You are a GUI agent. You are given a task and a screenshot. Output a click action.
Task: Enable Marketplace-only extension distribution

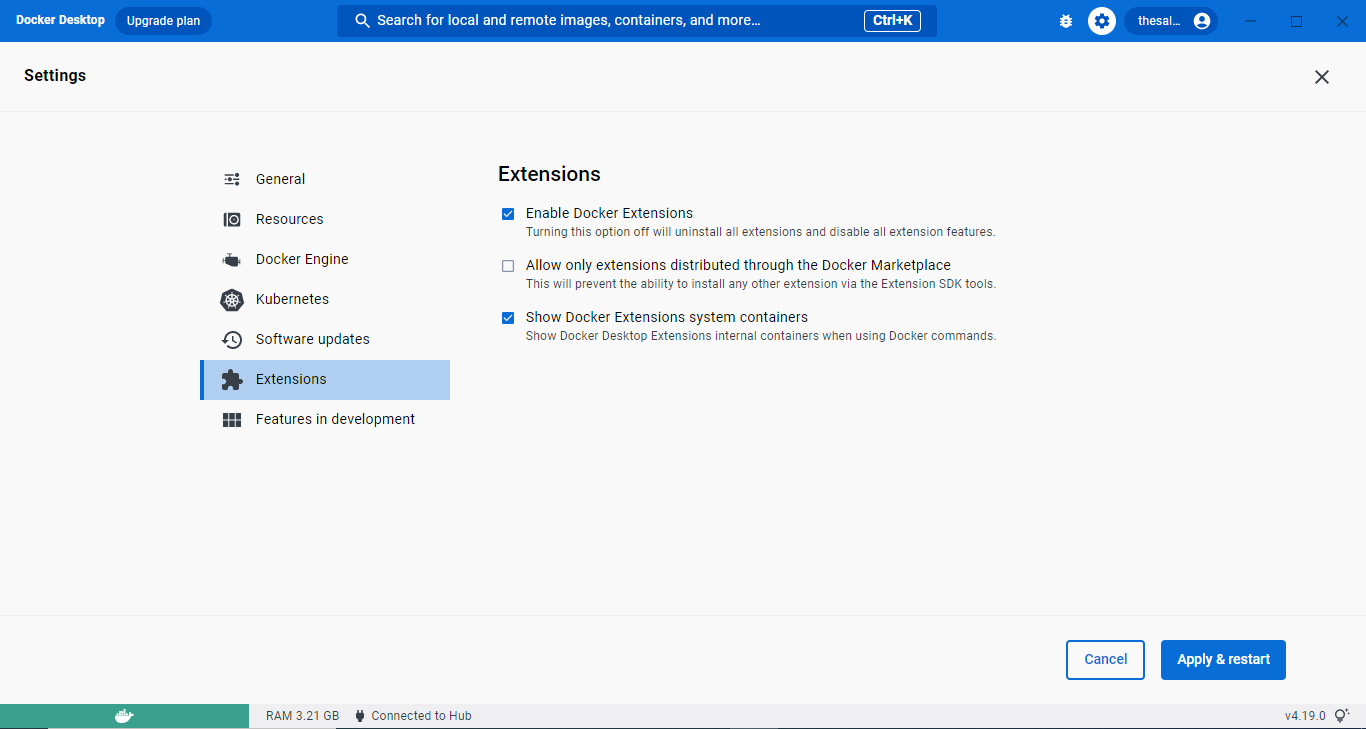(x=508, y=265)
